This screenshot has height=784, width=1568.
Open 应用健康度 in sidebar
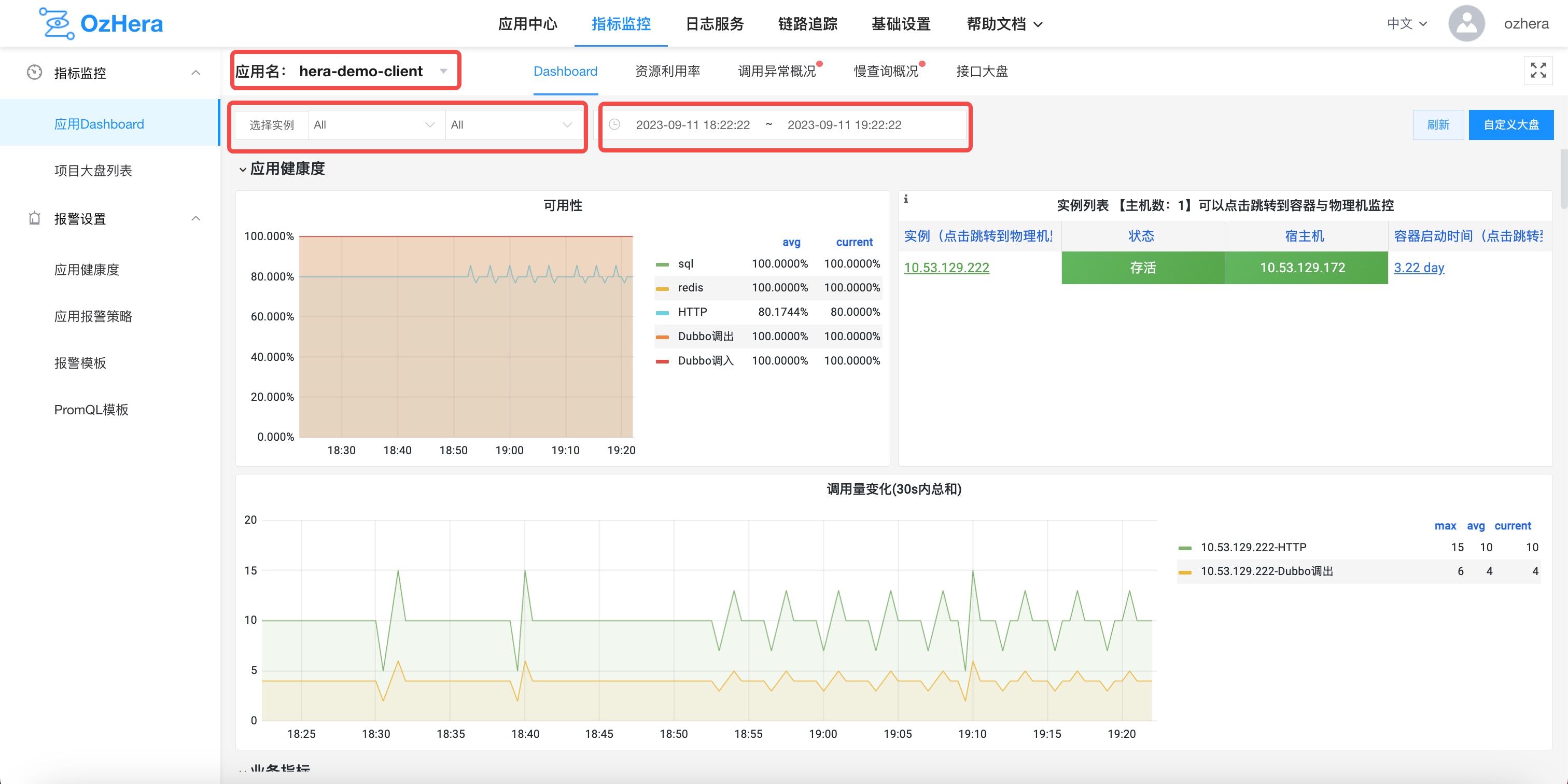click(87, 270)
